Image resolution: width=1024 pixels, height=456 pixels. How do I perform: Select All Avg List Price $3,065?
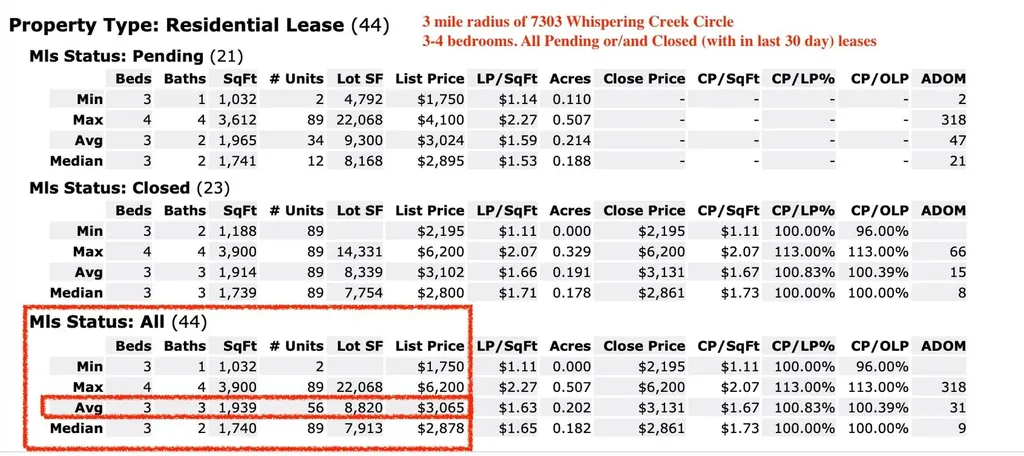click(442, 408)
